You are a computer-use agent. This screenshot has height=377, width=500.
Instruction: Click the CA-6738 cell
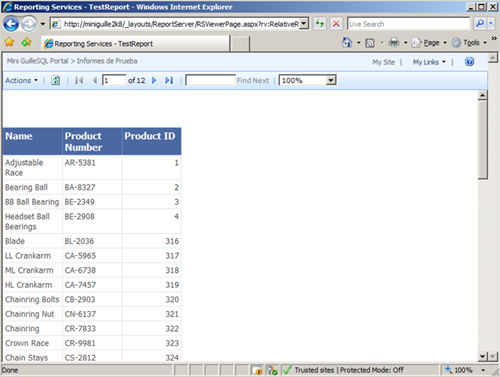[x=92, y=270]
